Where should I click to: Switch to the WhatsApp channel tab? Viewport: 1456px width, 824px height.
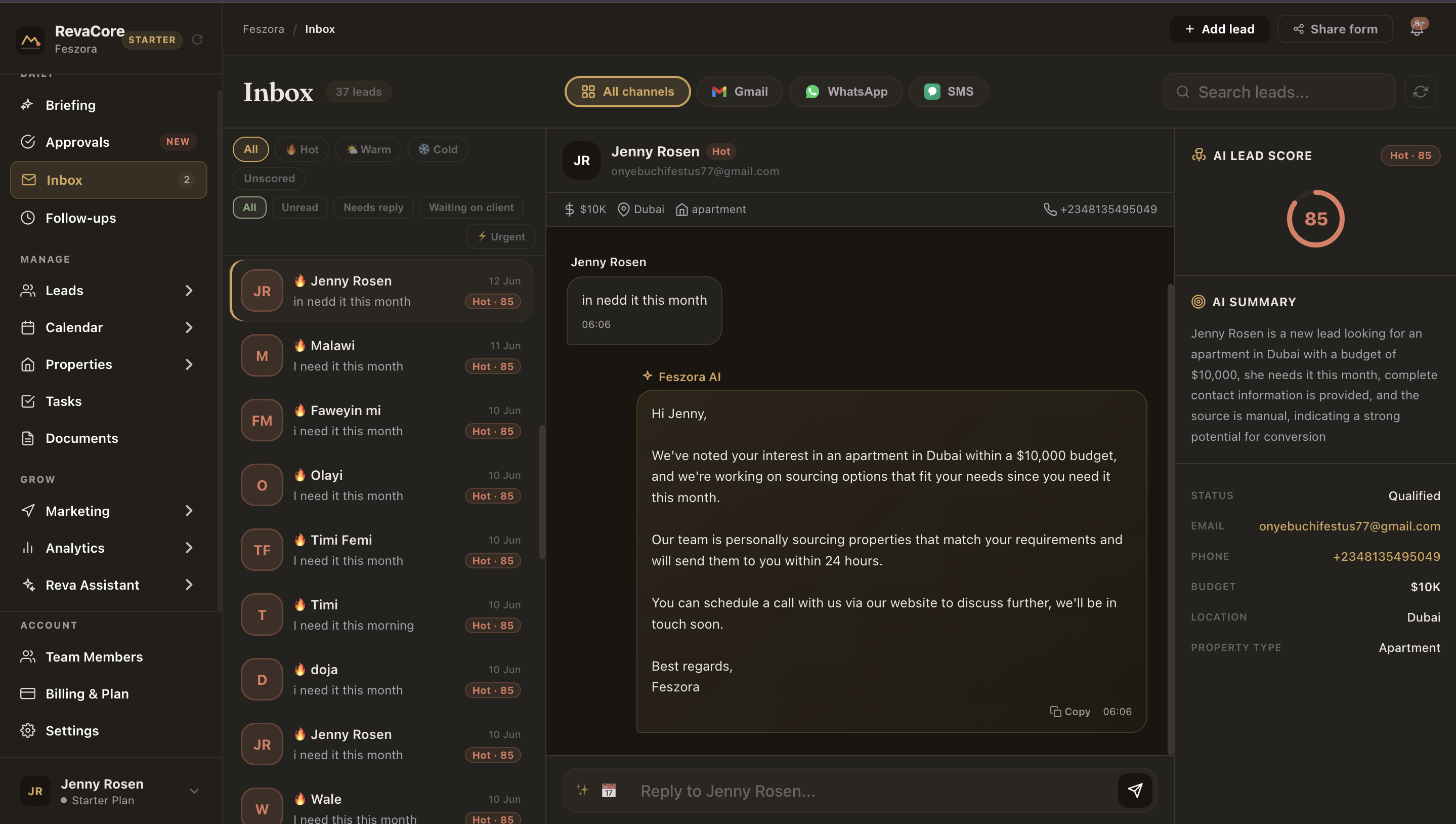point(846,92)
